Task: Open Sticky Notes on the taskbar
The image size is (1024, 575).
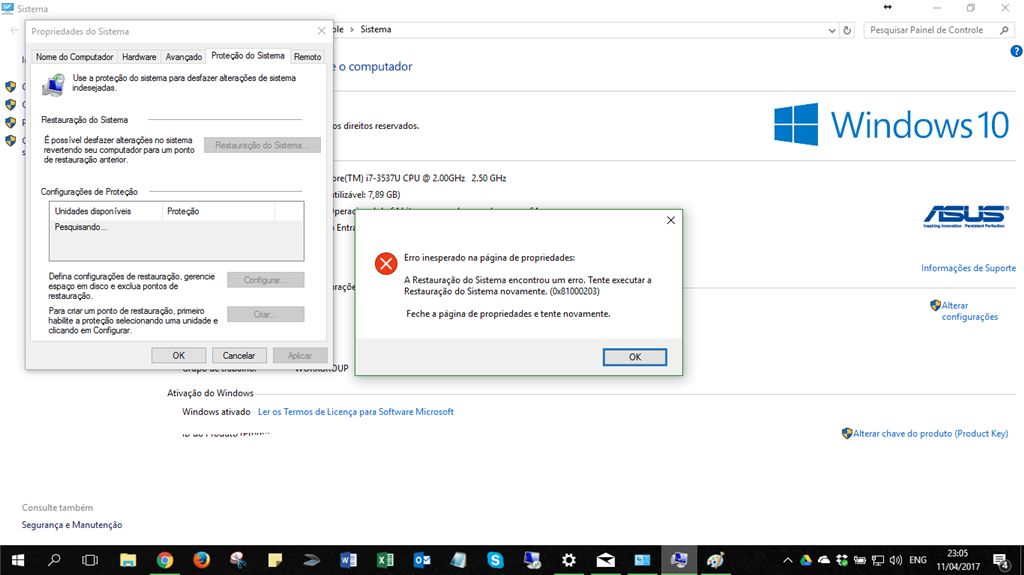Action: 275,560
